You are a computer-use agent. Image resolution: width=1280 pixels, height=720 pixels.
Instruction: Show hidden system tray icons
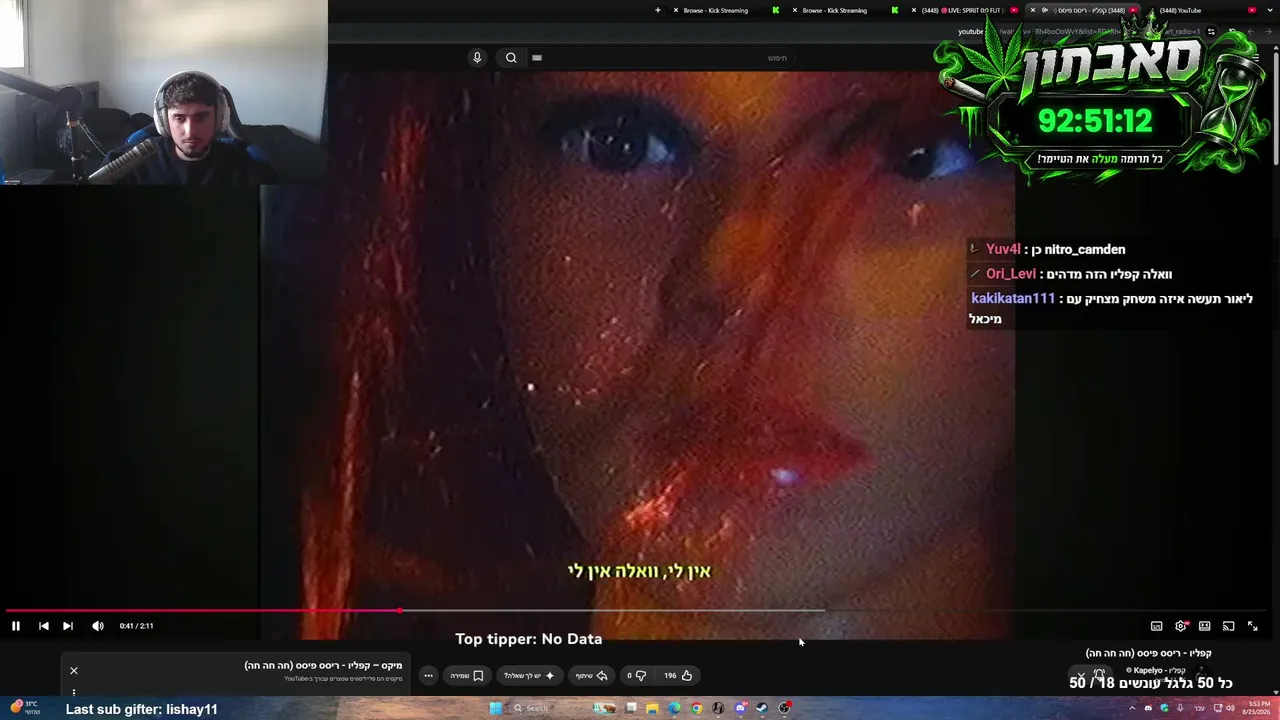[1132, 708]
